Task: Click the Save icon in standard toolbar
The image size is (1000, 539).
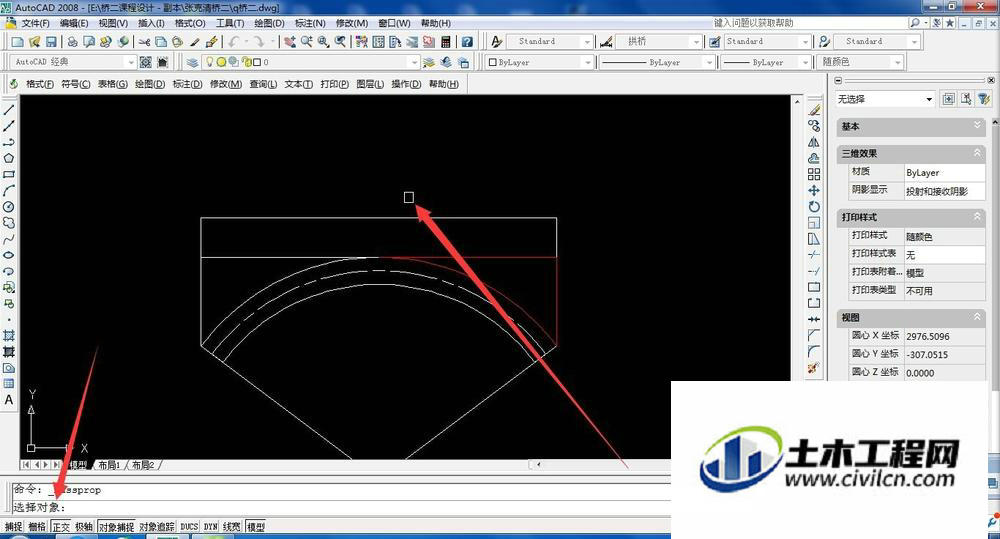Action: click(x=51, y=41)
